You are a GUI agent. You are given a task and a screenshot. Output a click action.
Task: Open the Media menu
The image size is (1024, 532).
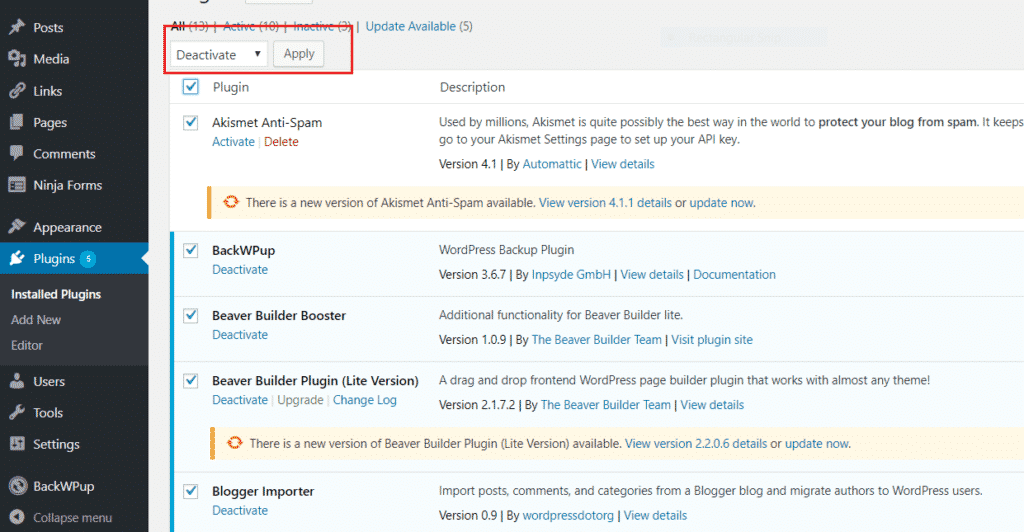coord(51,59)
